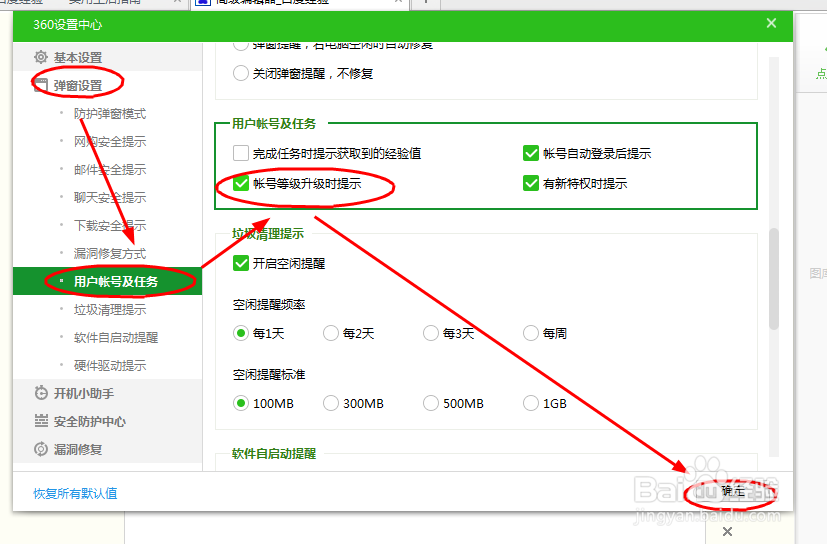The image size is (827, 544).
Task: Click the 漏洞修复 icon
Action: [41, 449]
